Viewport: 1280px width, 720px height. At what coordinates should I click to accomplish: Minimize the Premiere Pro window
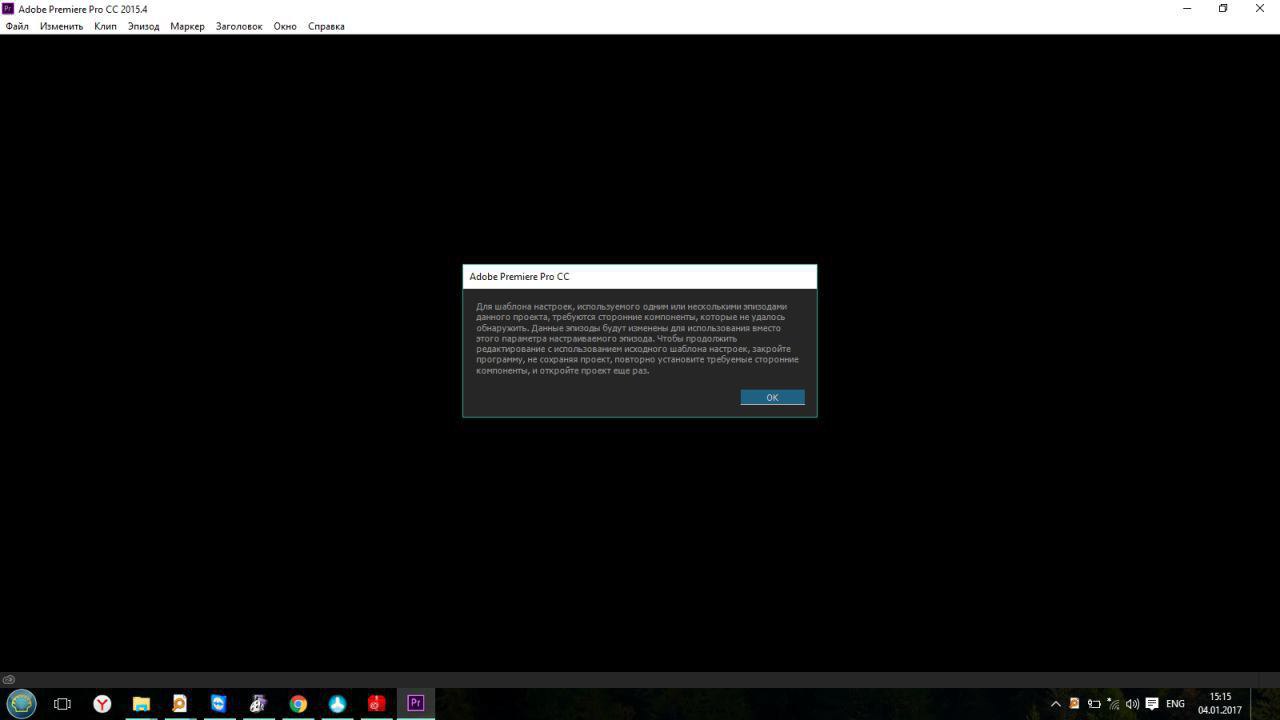[1187, 9]
